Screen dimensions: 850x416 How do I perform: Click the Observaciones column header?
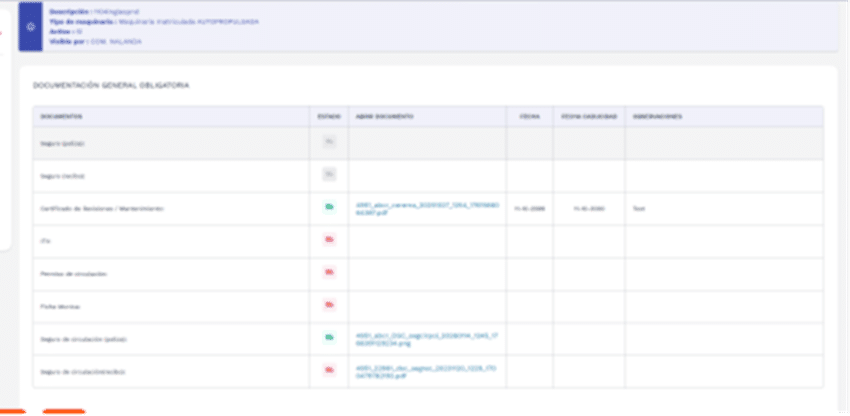pos(656,116)
